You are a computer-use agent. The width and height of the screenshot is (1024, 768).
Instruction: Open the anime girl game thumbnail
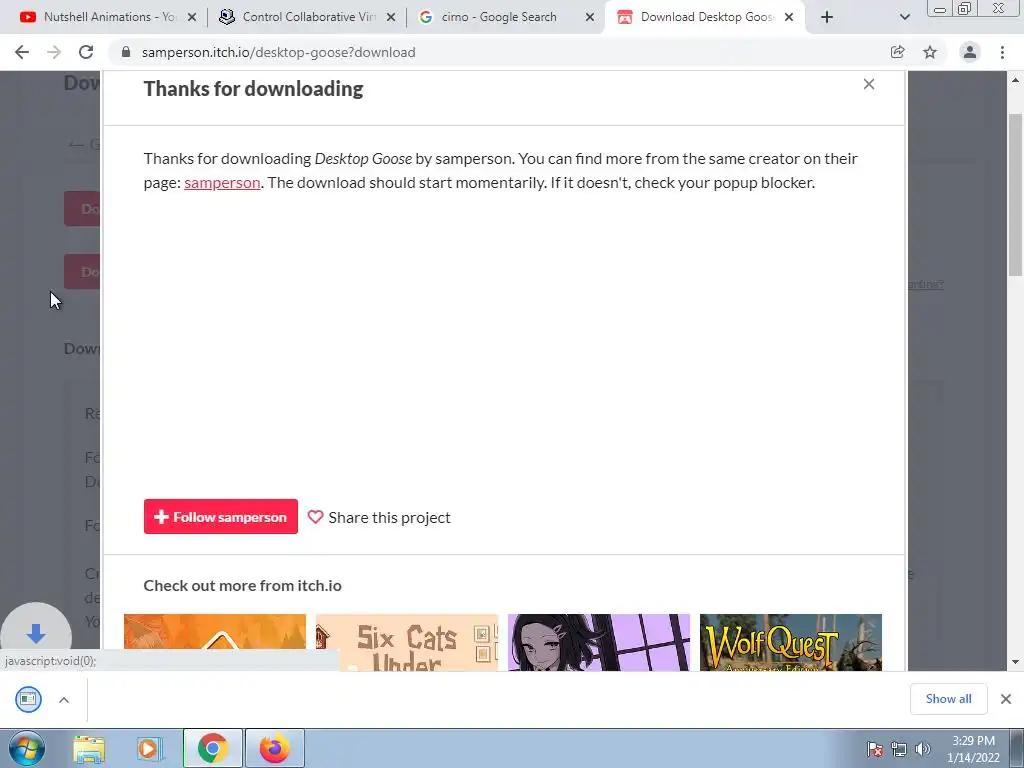[599, 642]
